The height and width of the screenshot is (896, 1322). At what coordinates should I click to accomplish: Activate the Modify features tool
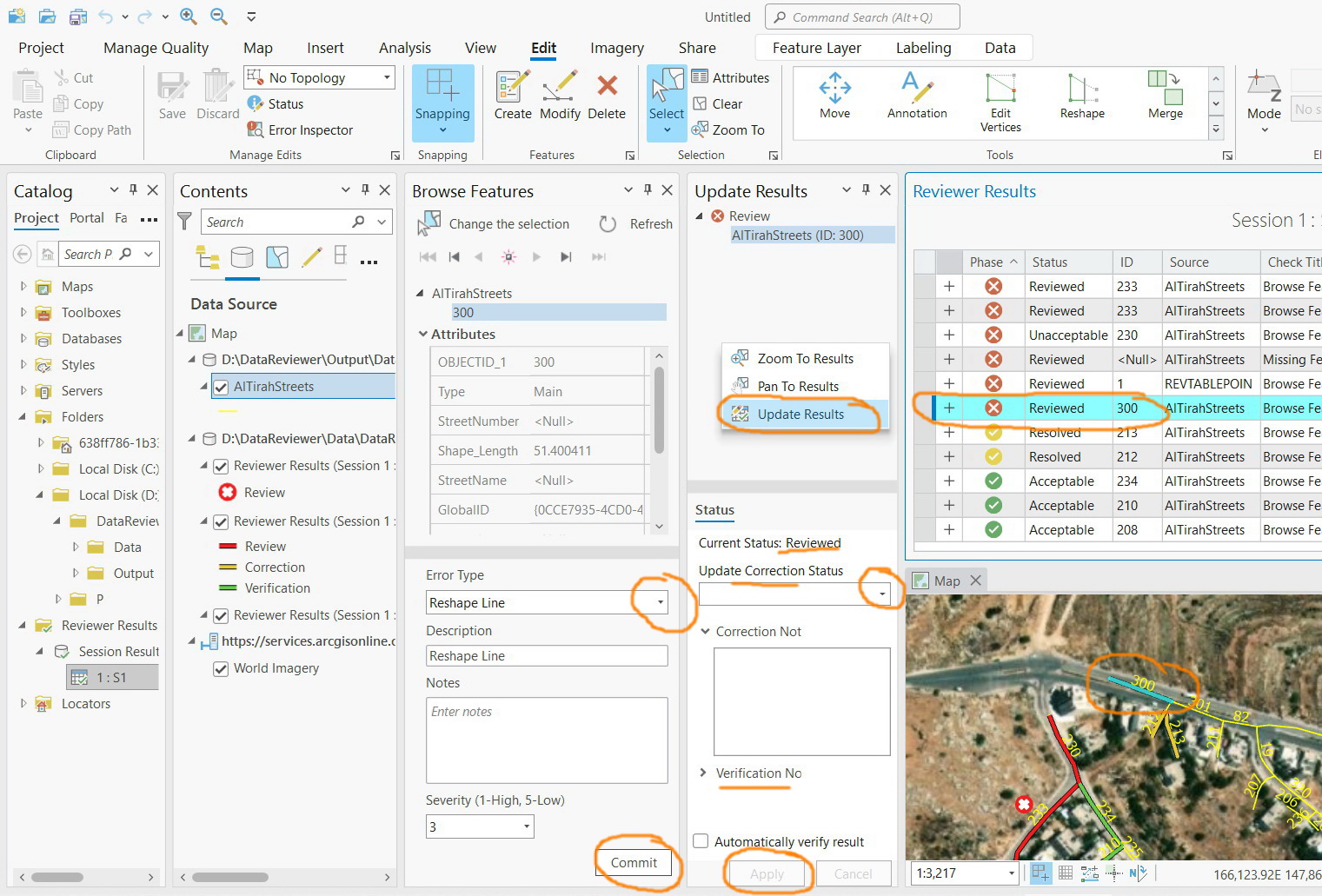point(560,96)
